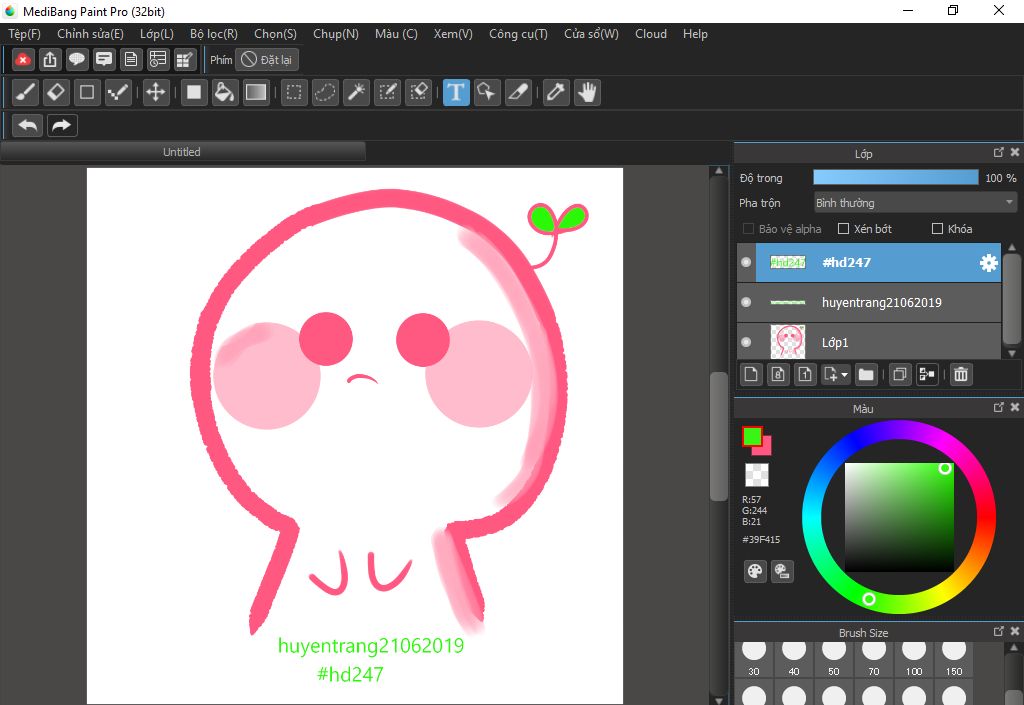Hide the huyentrang21062019 layer
1024x705 pixels.
[746, 302]
